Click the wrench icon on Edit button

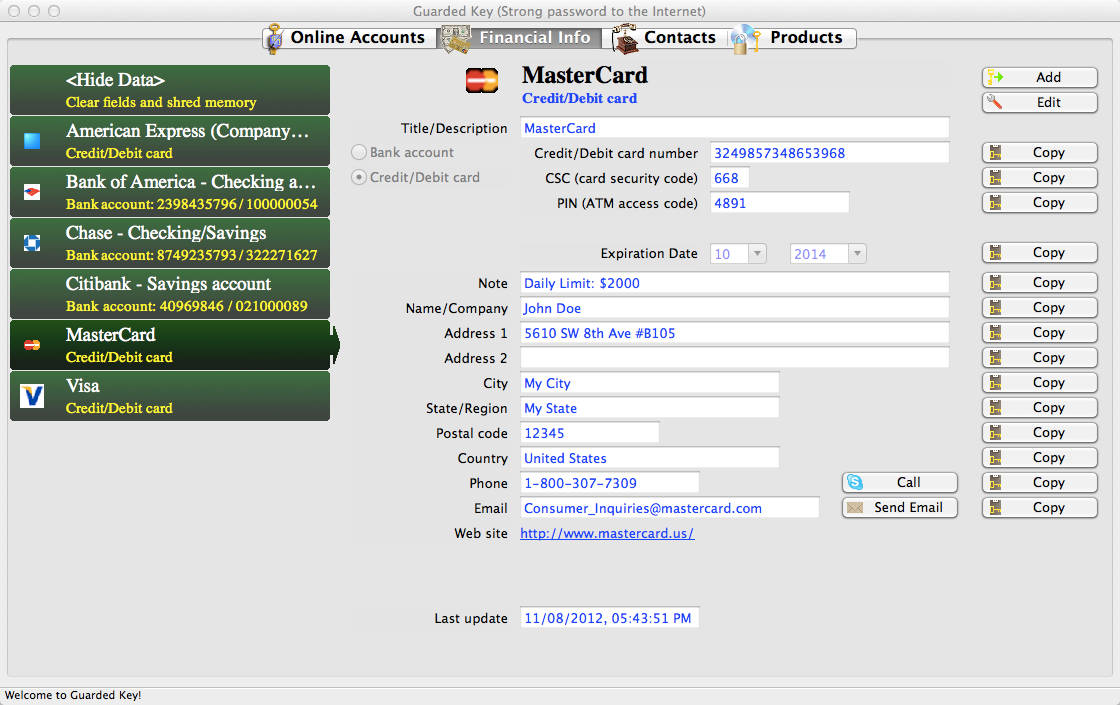[995, 102]
